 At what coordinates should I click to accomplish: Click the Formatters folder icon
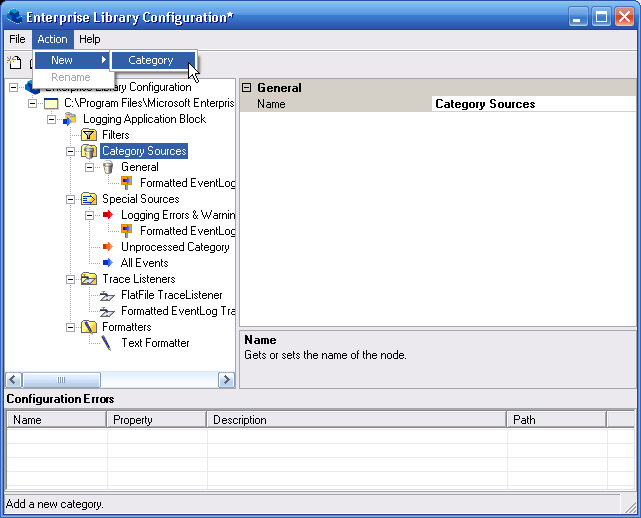pos(89,327)
